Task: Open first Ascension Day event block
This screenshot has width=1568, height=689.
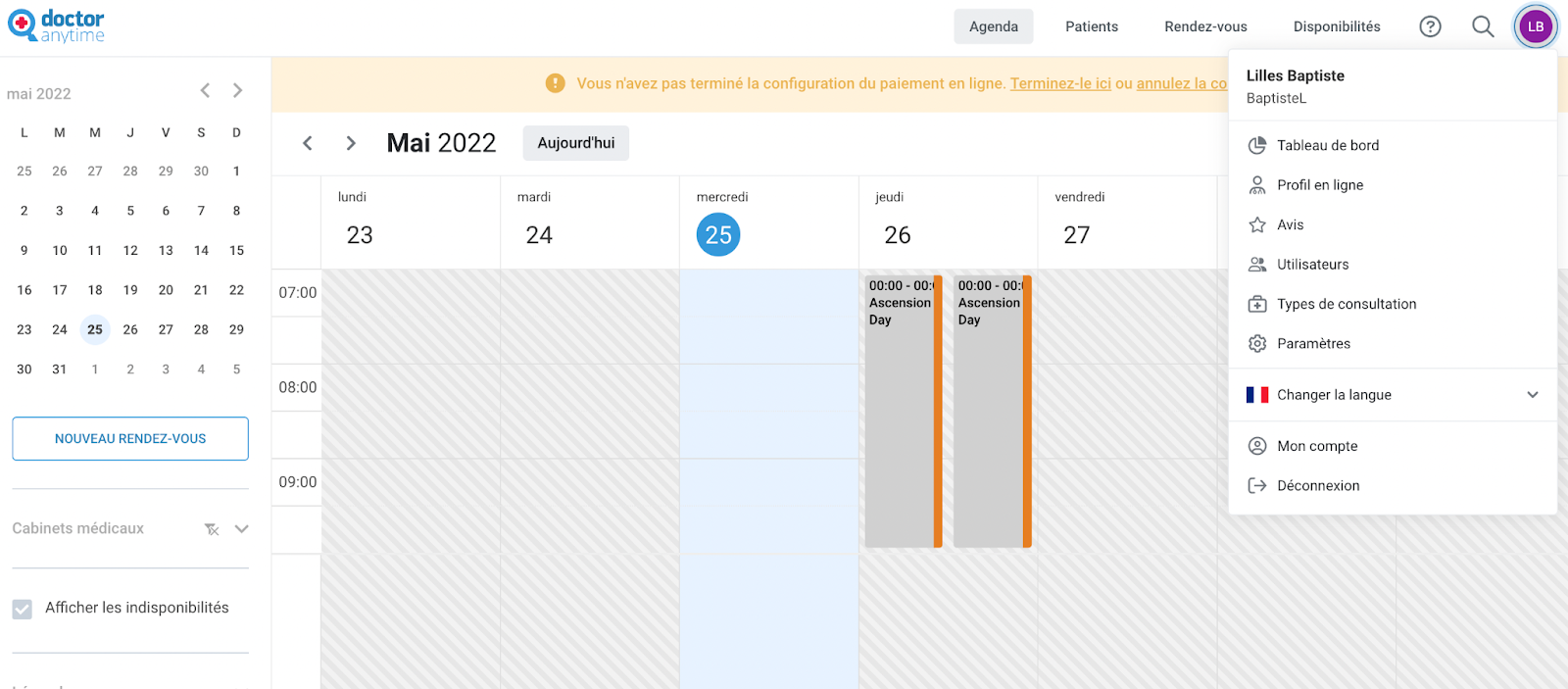Action: (x=903, y=412)
